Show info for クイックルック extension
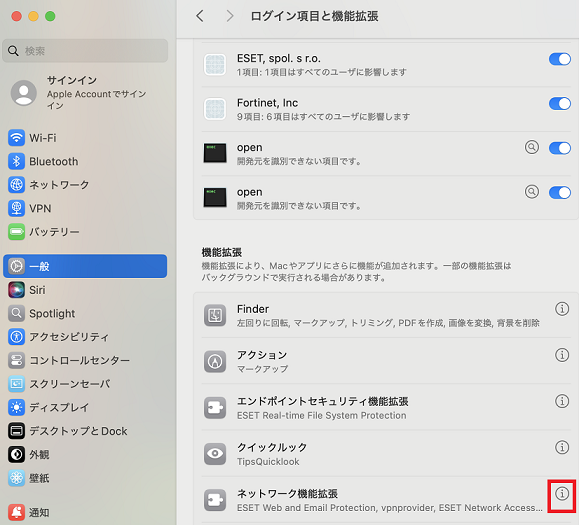579x525 pixels. point(562,447)
